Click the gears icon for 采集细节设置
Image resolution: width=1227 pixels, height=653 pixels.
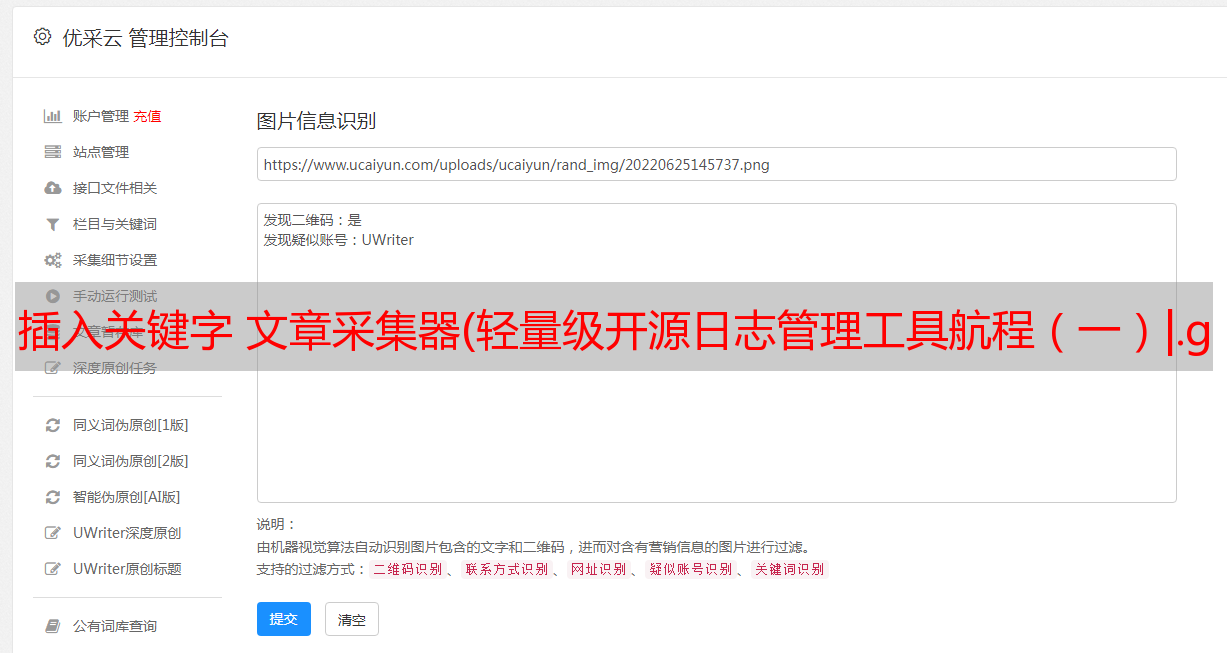(53, 260)
